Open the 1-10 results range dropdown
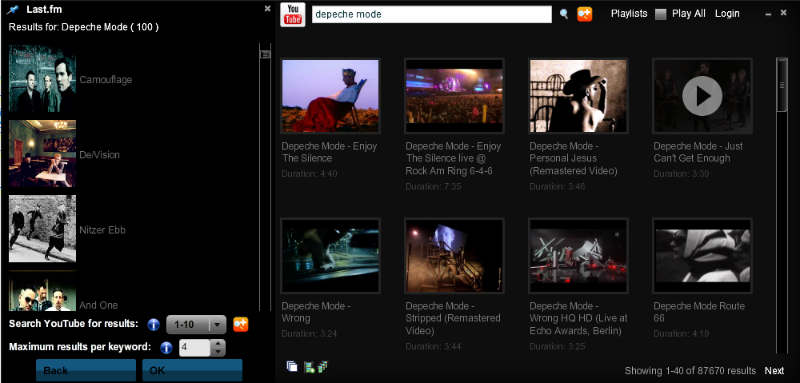 [x=196, y=324]
